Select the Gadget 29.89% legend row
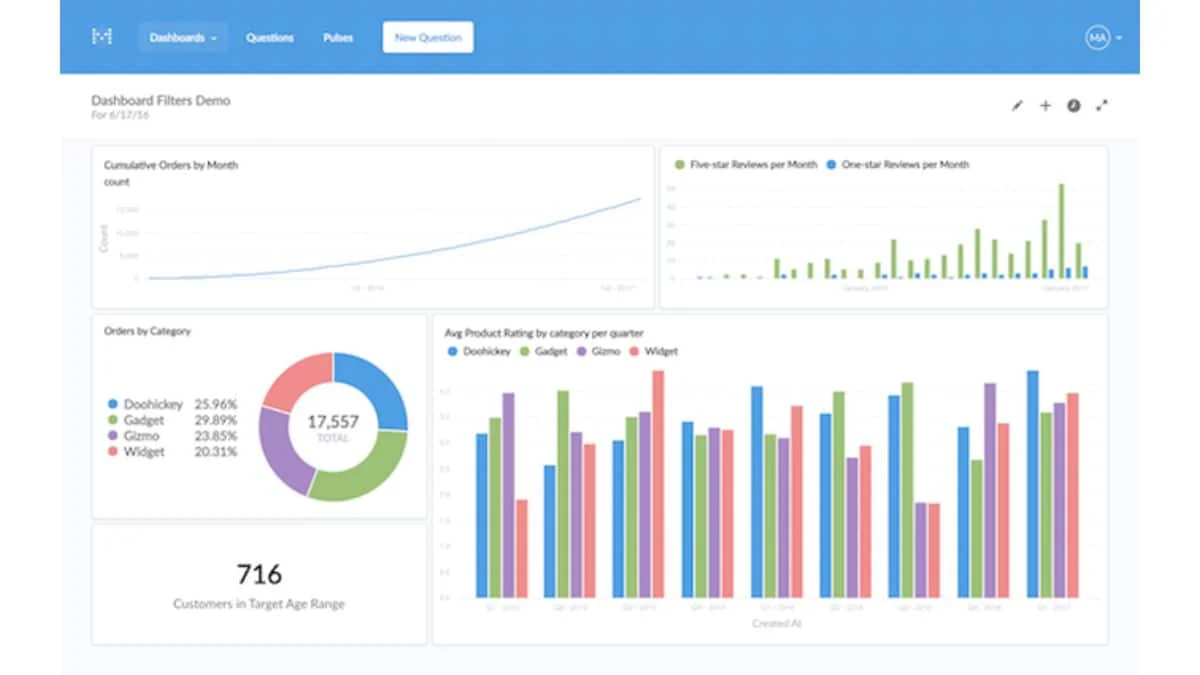The width and height of the screenshot is (1200, 675). click(172, 420)
